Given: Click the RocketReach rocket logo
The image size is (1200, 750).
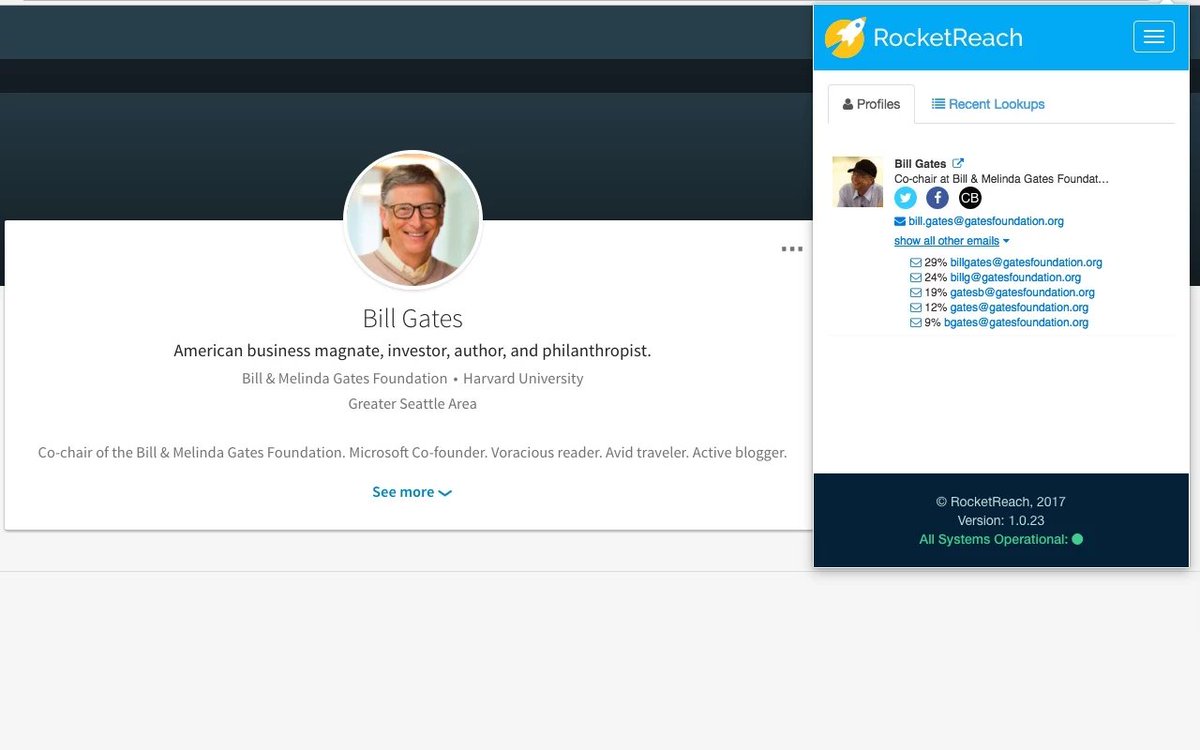Looking at the screenshot, I should coord(844,37).
